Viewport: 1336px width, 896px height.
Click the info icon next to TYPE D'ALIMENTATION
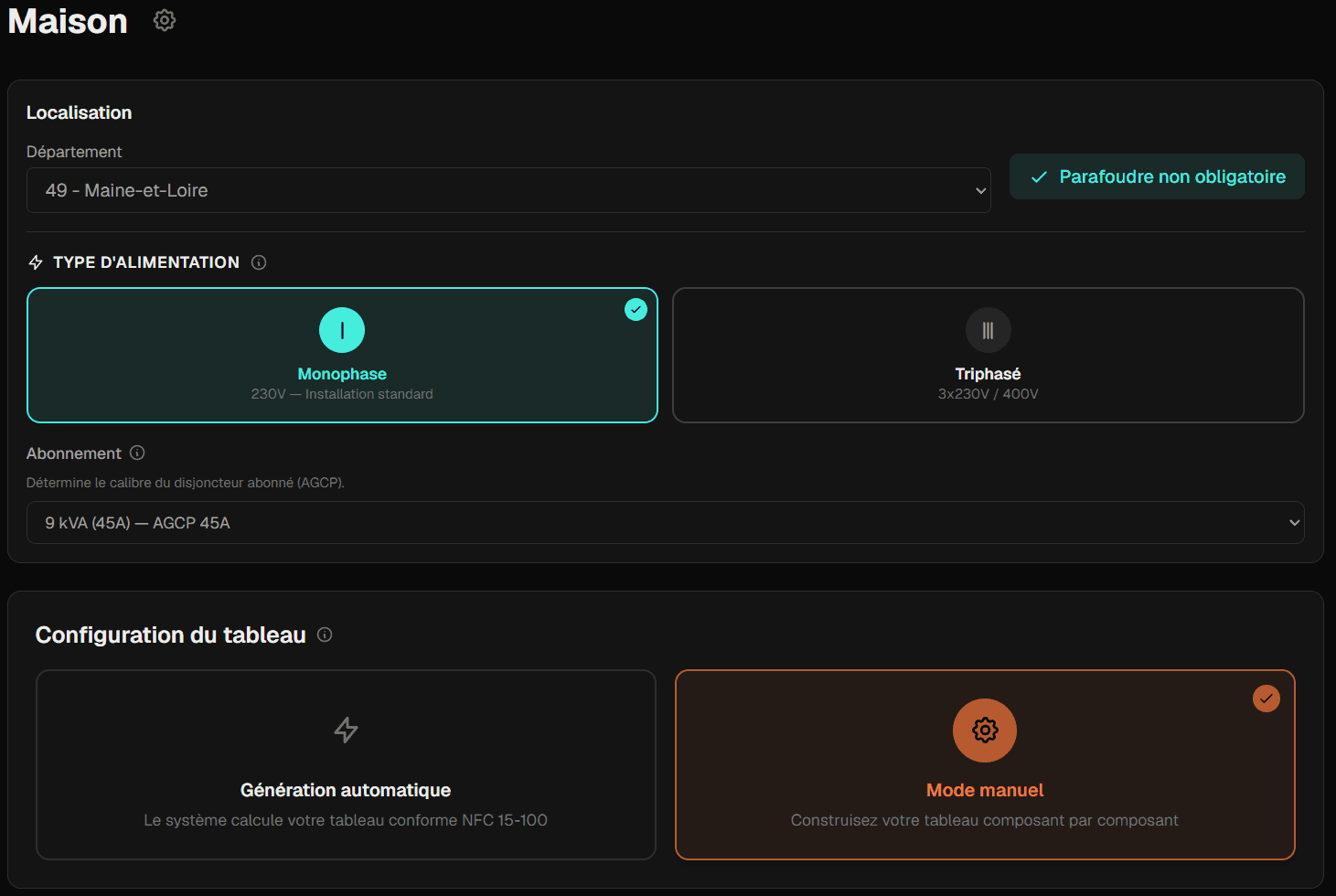pos(259,261)
